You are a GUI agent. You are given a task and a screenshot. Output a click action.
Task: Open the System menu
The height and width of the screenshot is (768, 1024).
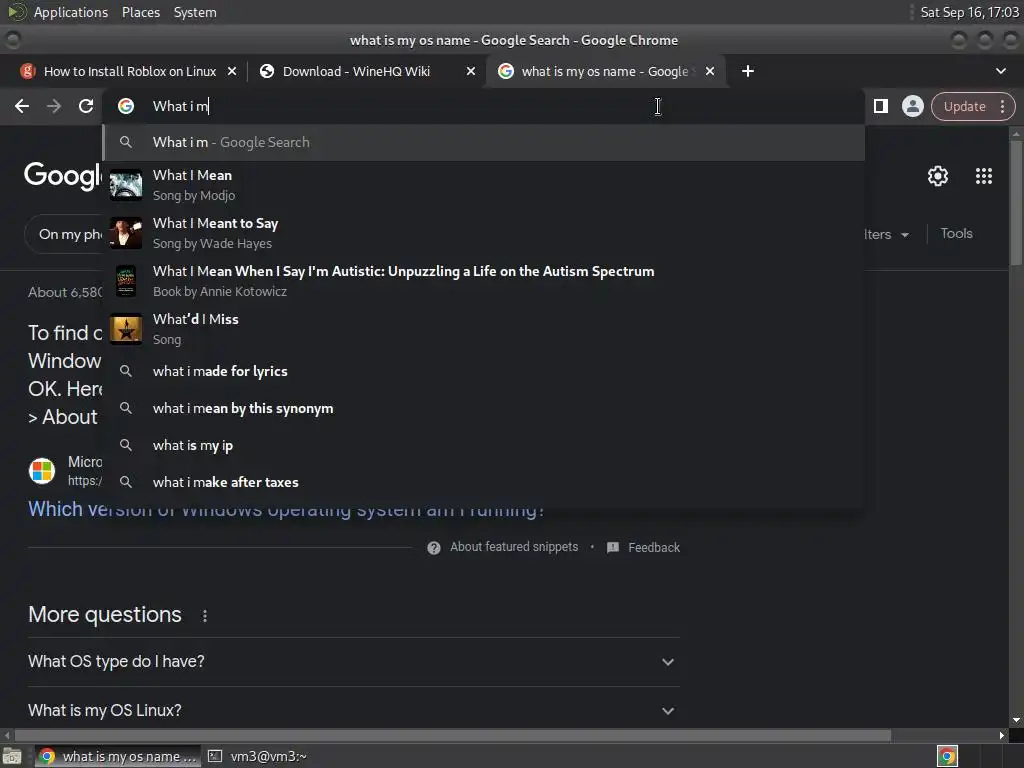(195, 12)
